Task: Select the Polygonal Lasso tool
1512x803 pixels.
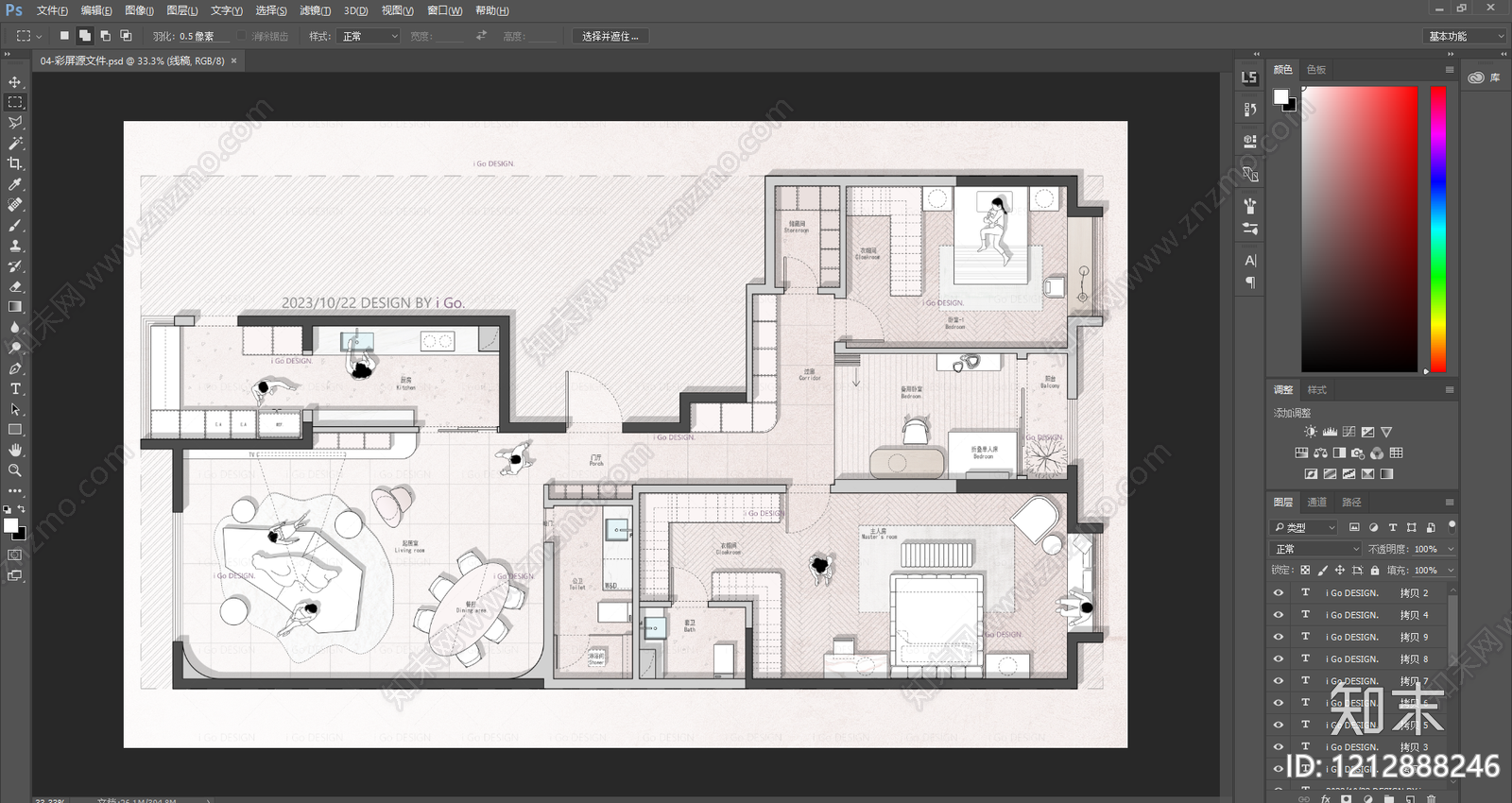Action: tap(15, 123)
